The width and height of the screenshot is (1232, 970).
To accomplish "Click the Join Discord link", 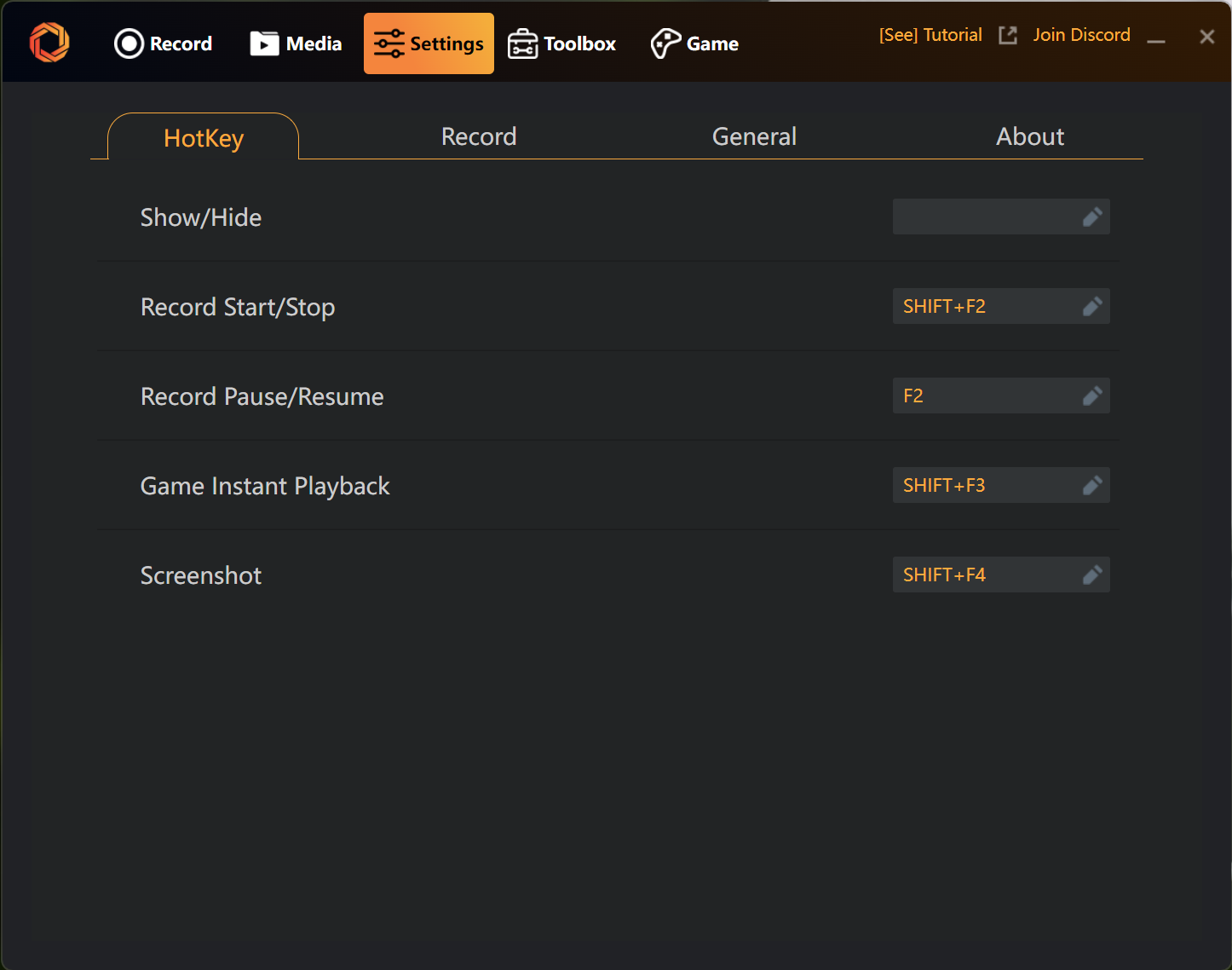I will pos(1081,35).
